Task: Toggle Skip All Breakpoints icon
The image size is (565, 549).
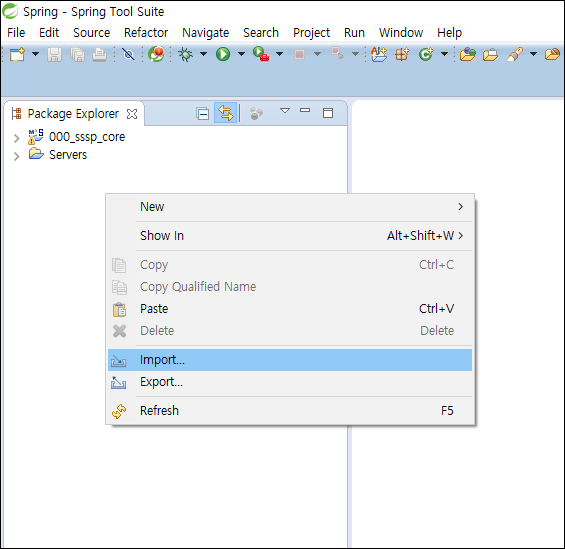Action: [x=128, y=54]
